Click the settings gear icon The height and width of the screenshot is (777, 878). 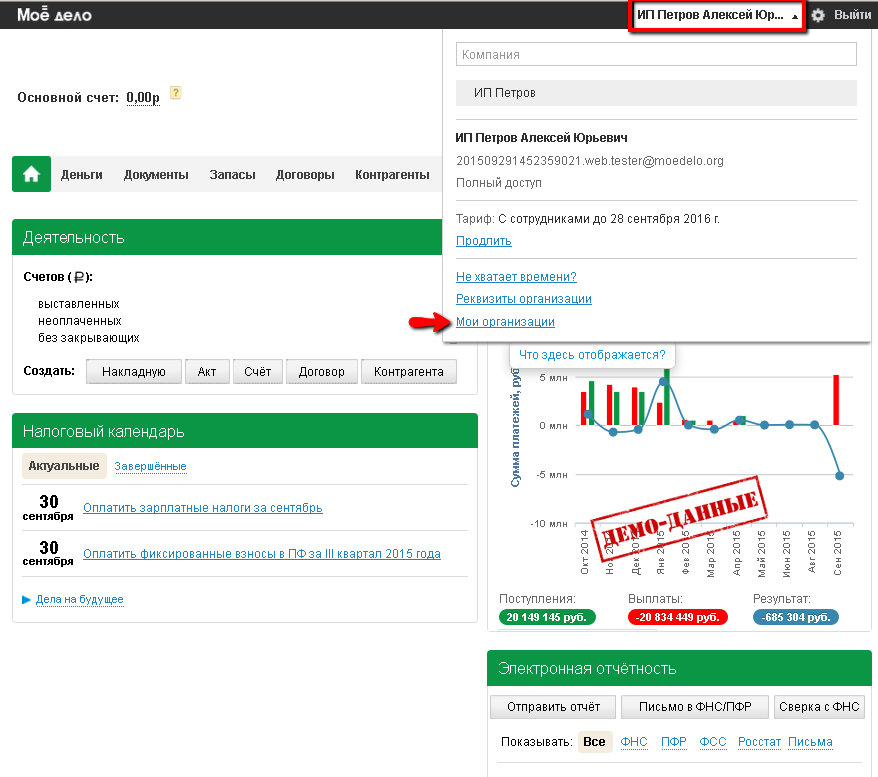tap(818, 16)
